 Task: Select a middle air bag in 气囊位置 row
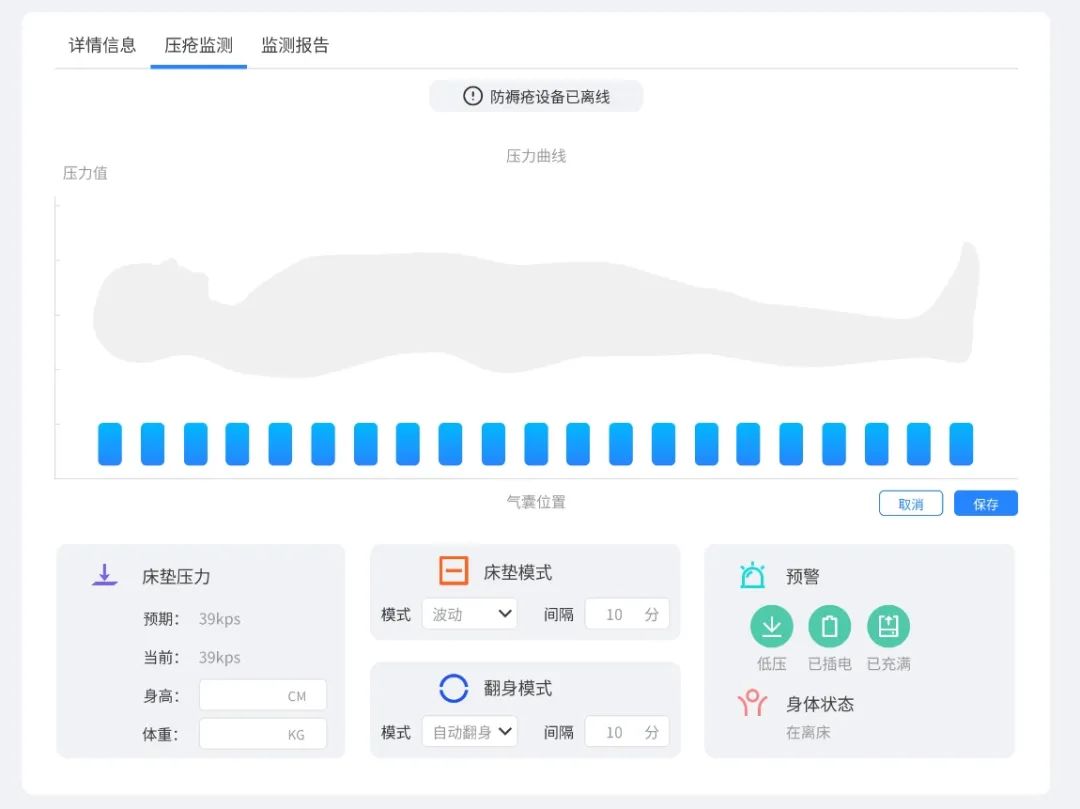point(535,443)
